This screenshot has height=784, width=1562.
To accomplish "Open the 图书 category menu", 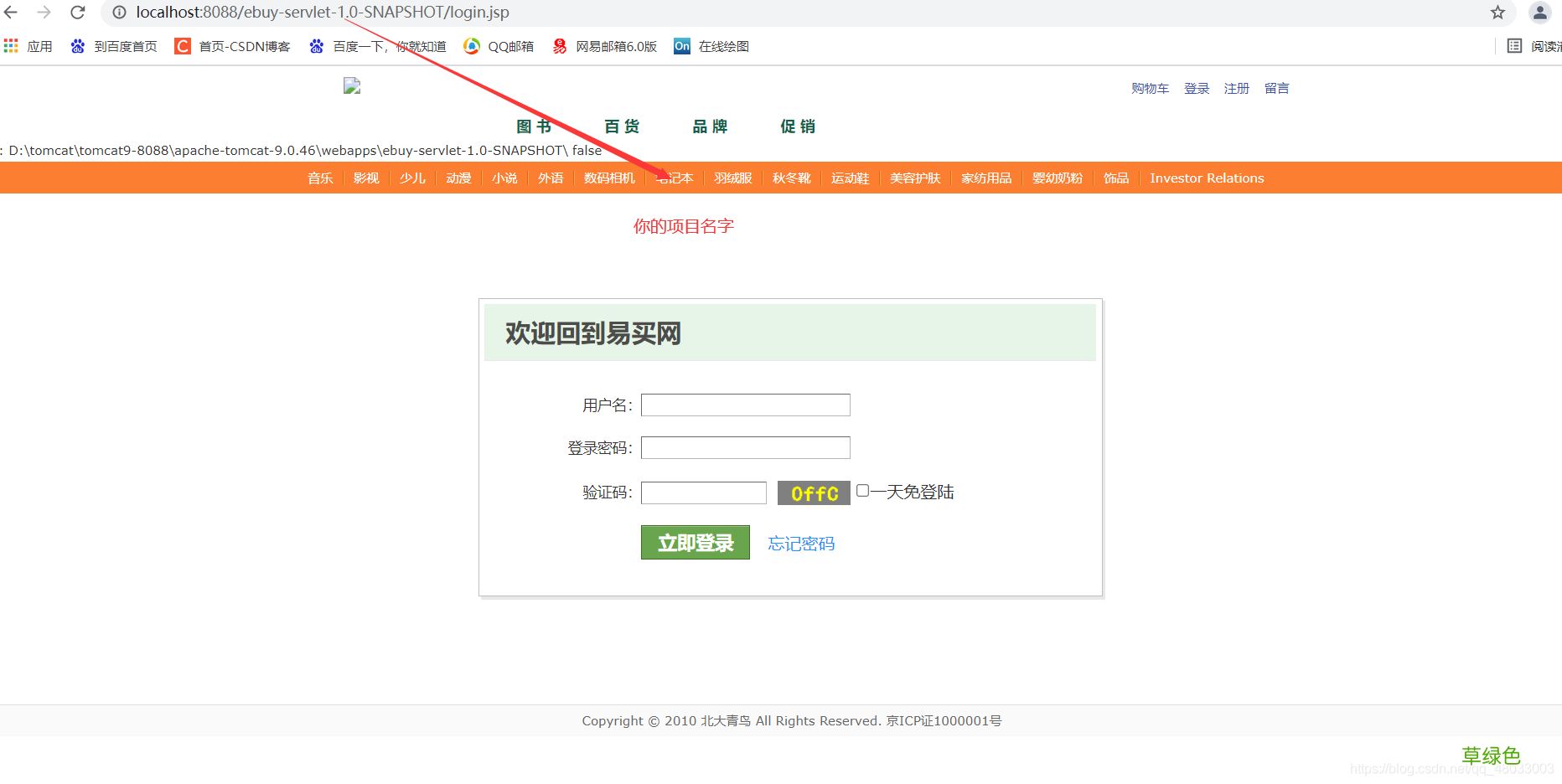I will 534,126.
